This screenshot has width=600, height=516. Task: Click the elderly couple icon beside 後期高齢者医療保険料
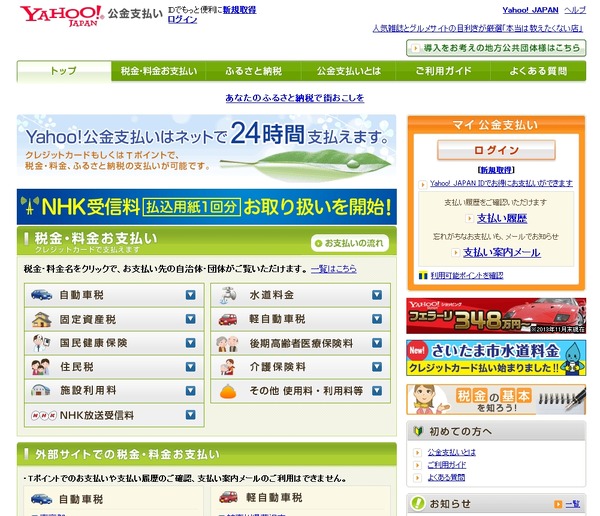(227, 344)
